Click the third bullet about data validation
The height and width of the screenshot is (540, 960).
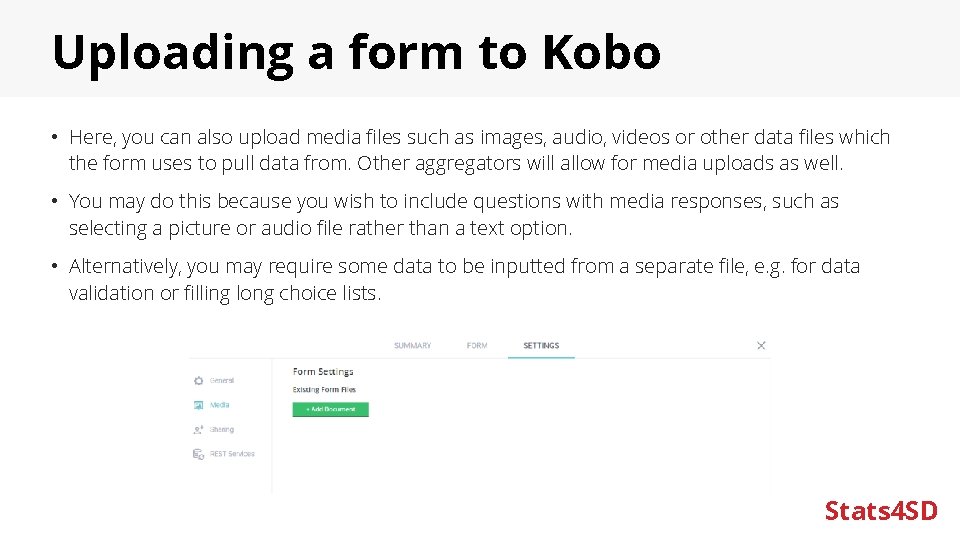point(463,279)
